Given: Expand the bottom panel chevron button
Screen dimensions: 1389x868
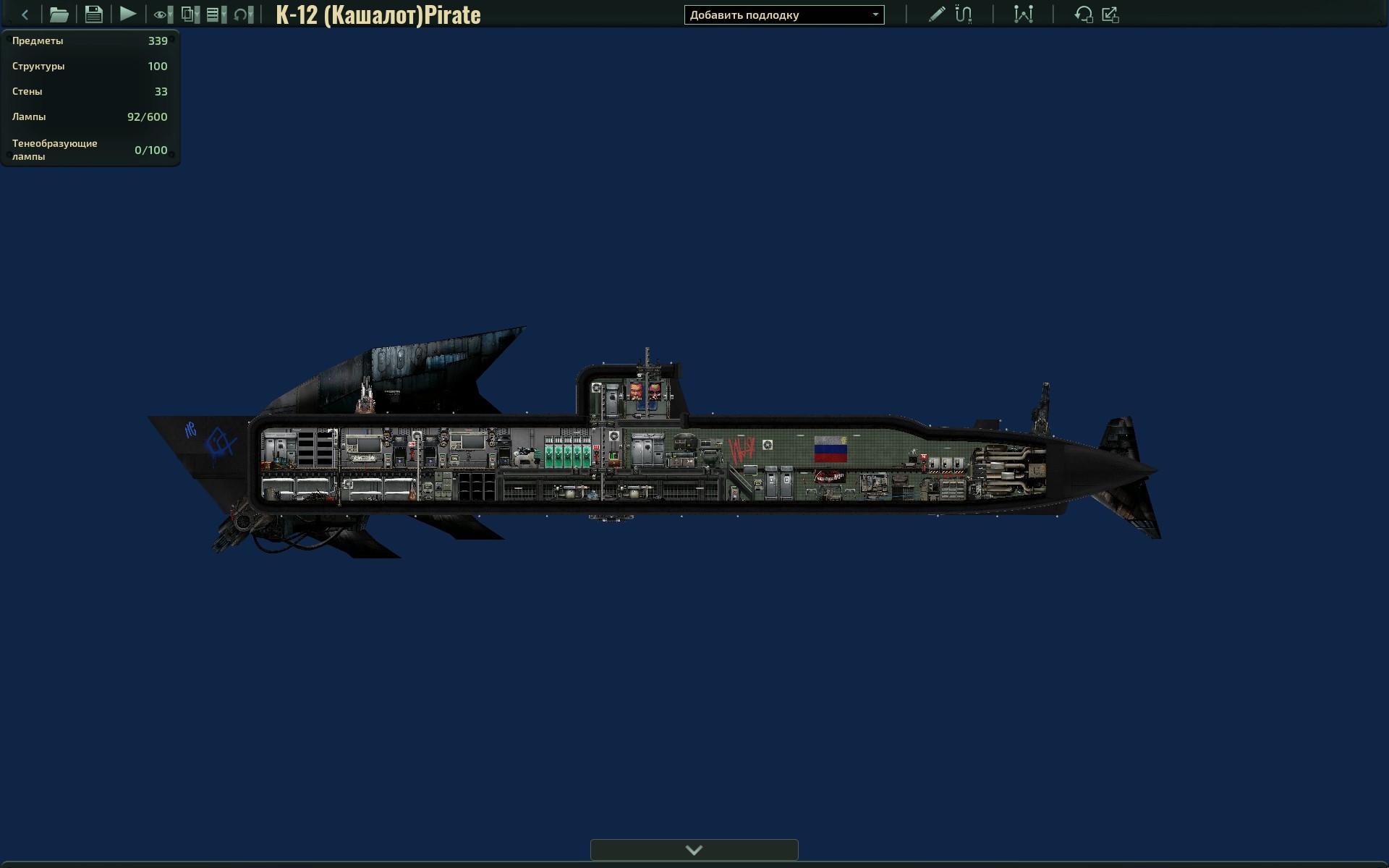Looking at the screenshot, I should (x=694, y=850).
